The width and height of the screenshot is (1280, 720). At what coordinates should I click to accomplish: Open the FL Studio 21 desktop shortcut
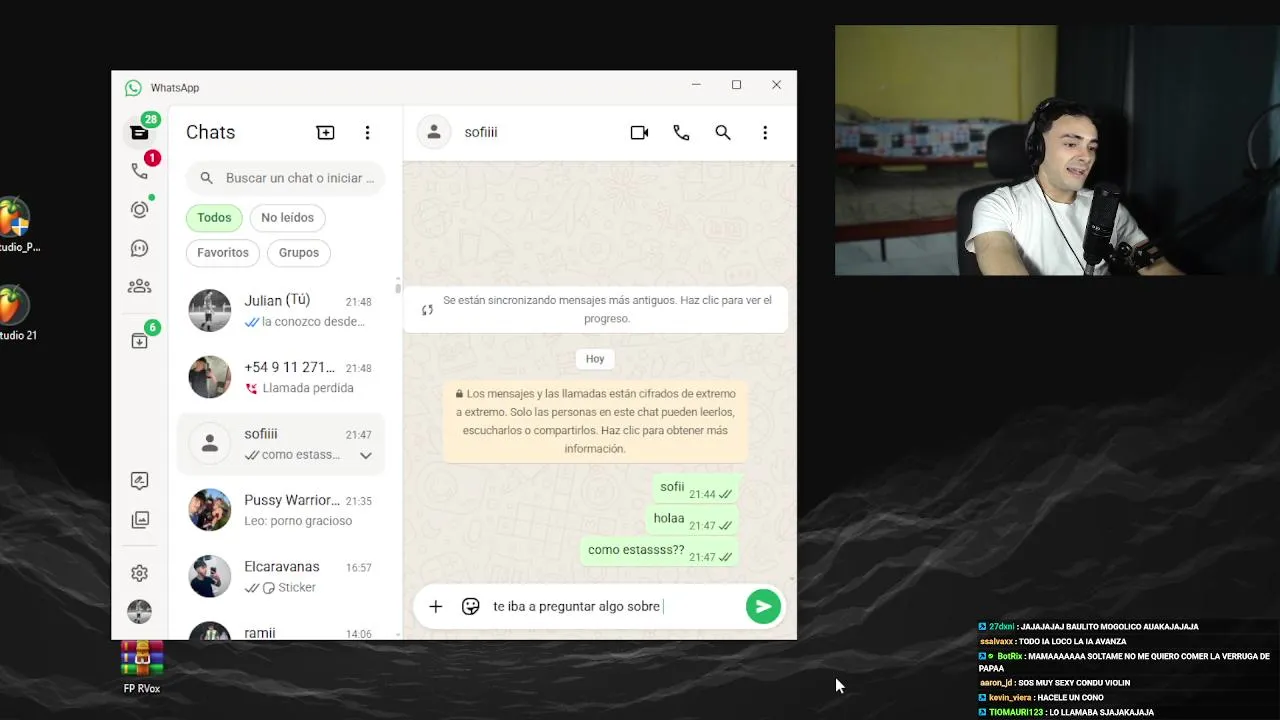[x=16, y=313]
